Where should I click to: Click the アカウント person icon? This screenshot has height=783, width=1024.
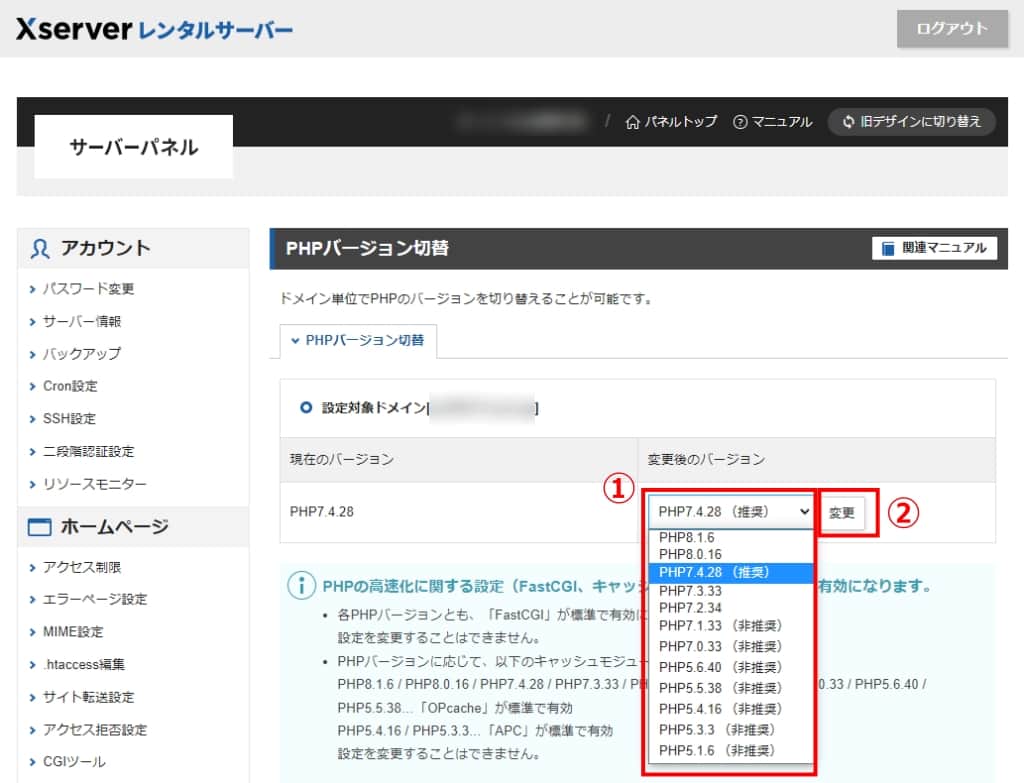click(x=40, y=249)
